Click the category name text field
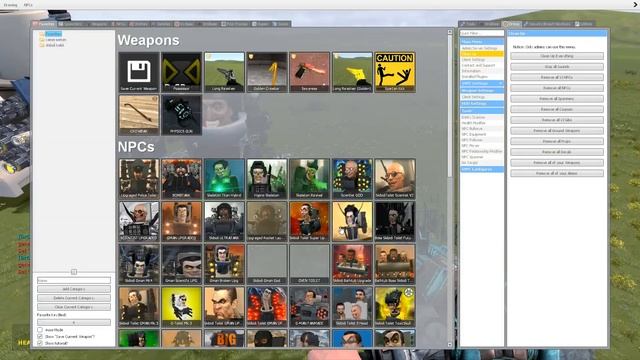 tap(74, 280)
